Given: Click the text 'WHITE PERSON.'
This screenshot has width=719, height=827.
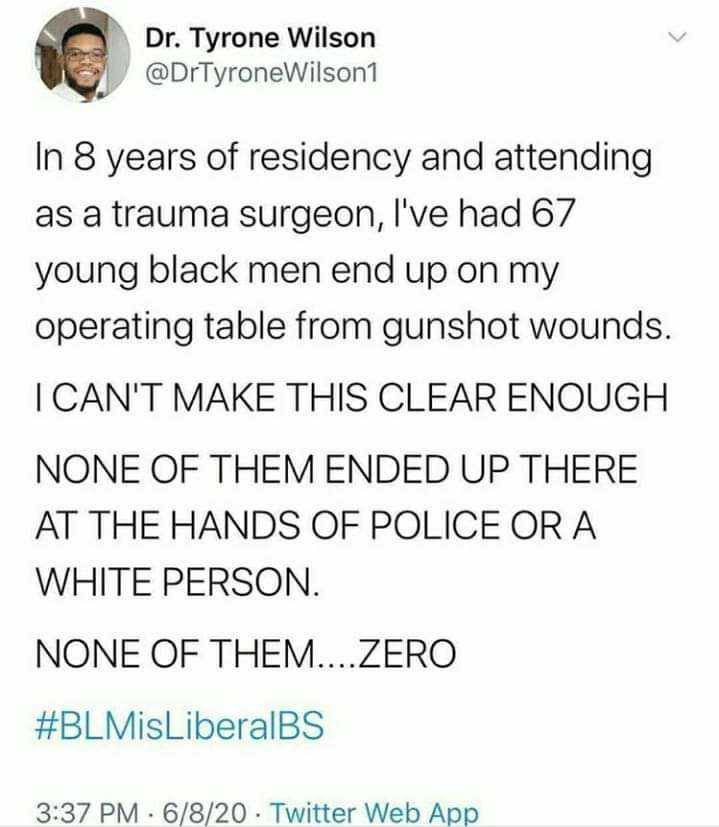Looking at the screenshot, I should pos(178,582).
